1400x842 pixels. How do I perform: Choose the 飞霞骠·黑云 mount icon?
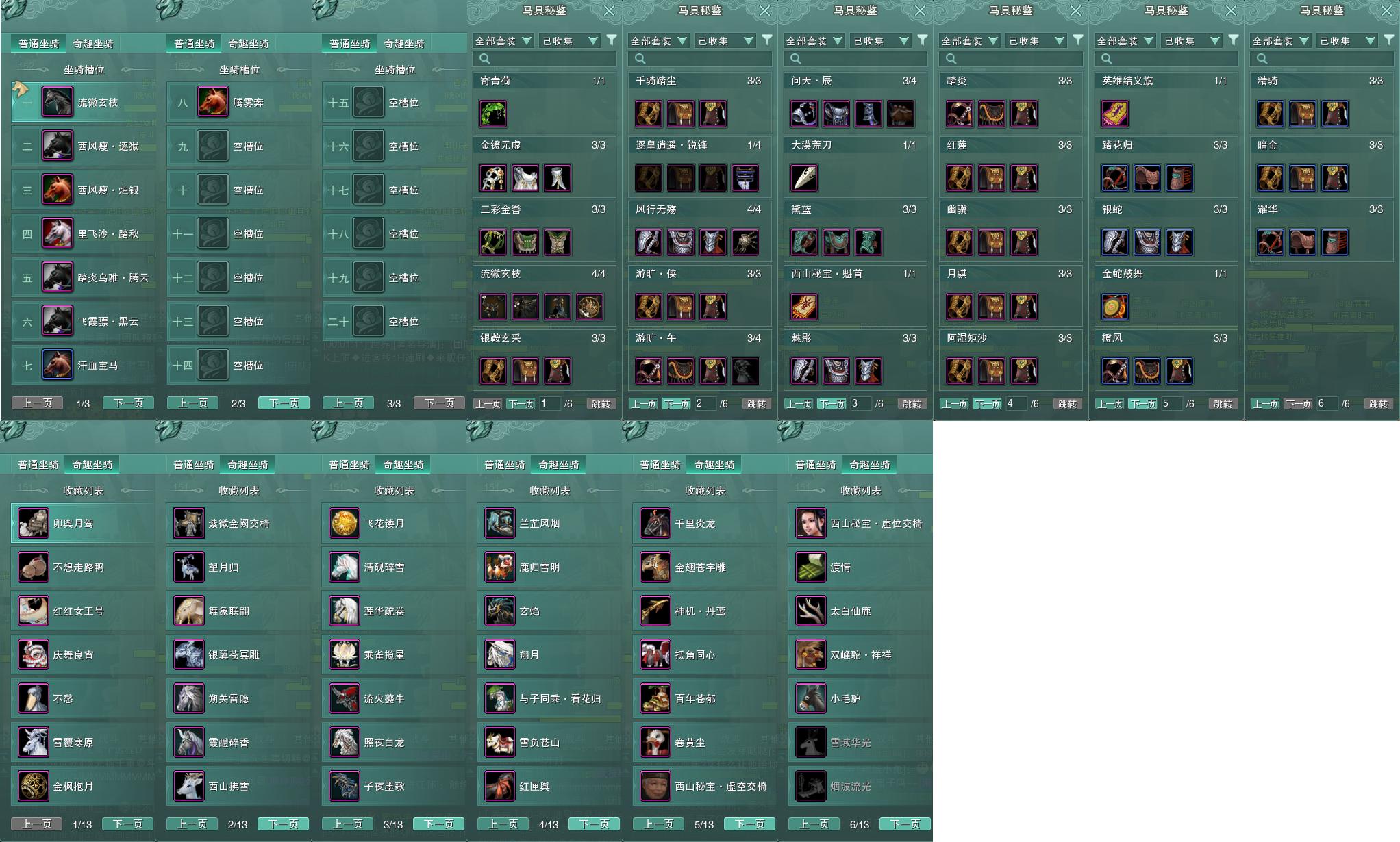(58, 321)
